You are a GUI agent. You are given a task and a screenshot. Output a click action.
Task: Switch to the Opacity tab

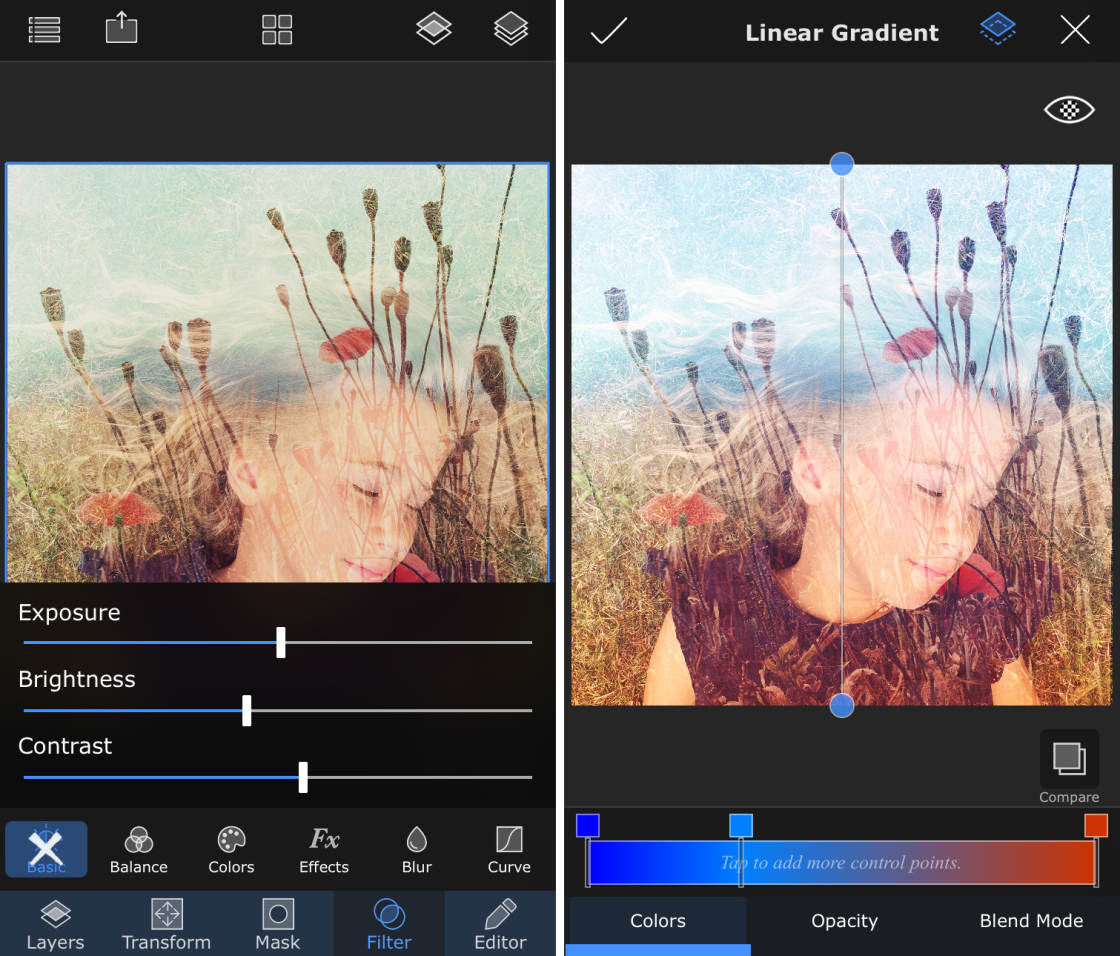[844, 921]
